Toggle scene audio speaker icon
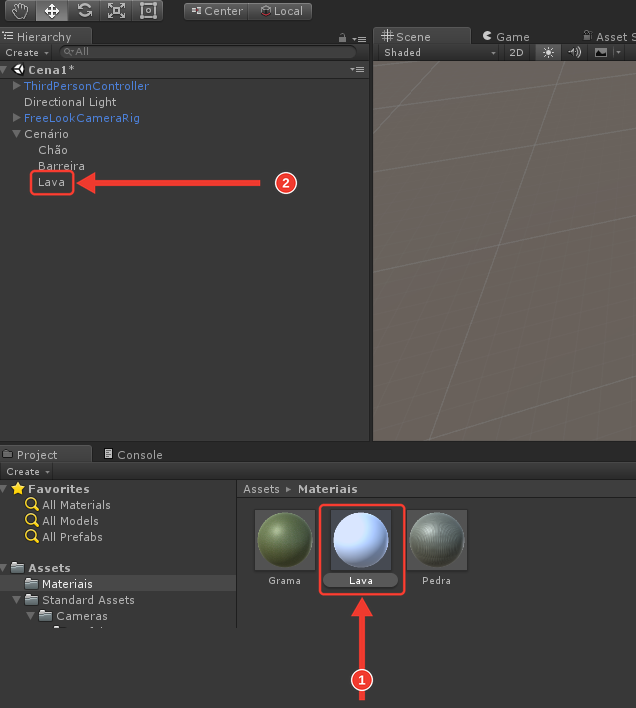 click(574, 53)
